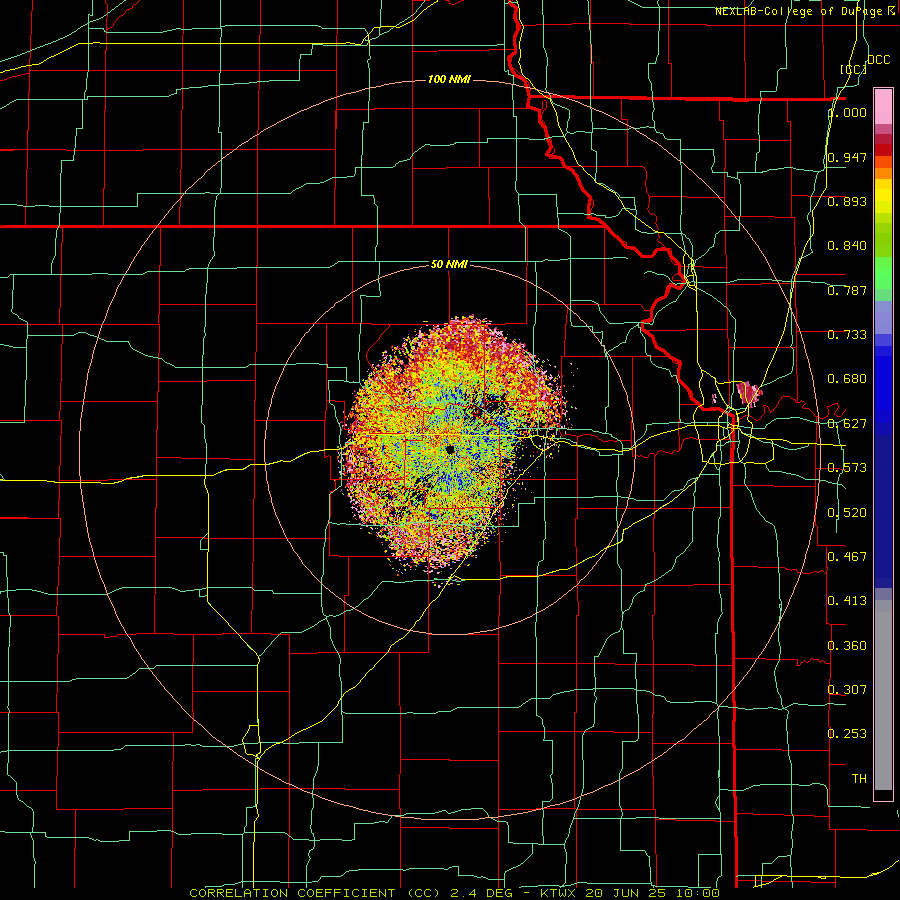This screenshot has width=900, height=900.
Task: Click the 50 NMI range ring label
Action: [449, 264]
